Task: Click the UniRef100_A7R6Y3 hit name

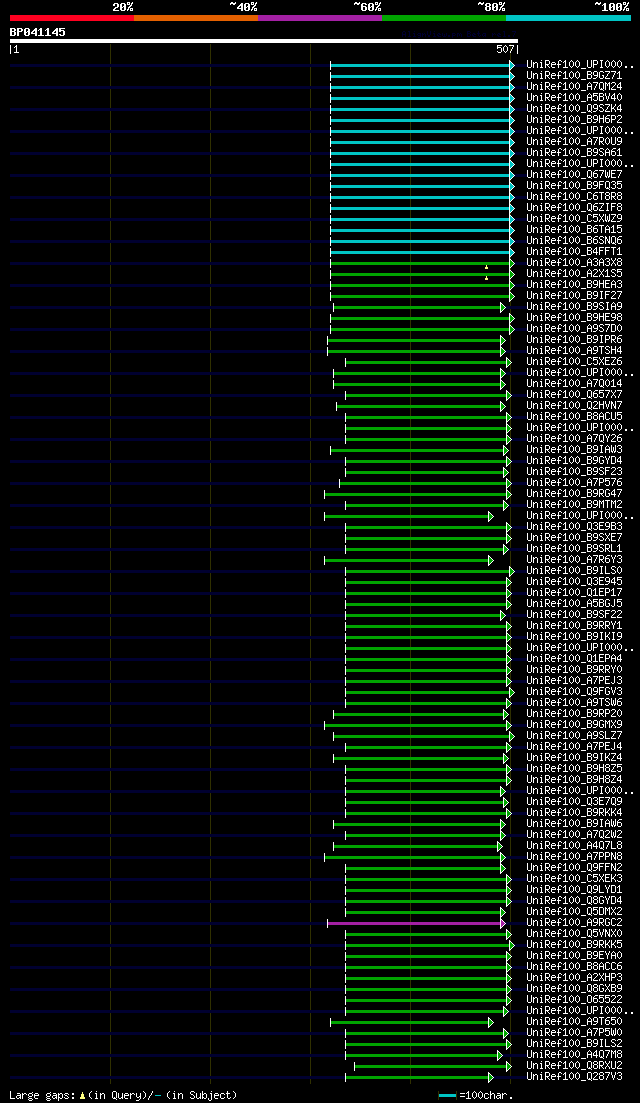Action: [574, 559]
